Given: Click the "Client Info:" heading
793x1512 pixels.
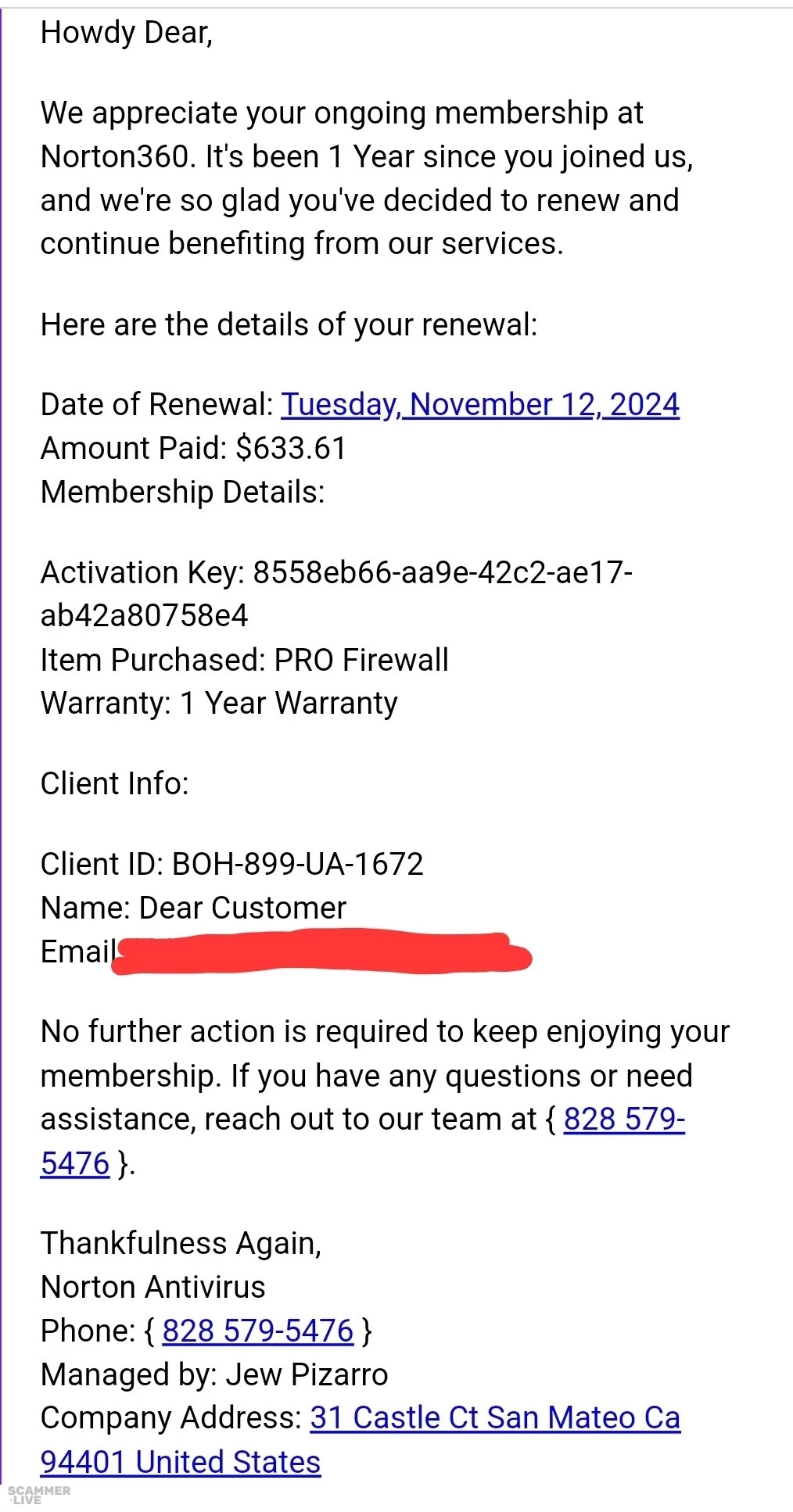Looking at the screenshot, I should [114, 783].
